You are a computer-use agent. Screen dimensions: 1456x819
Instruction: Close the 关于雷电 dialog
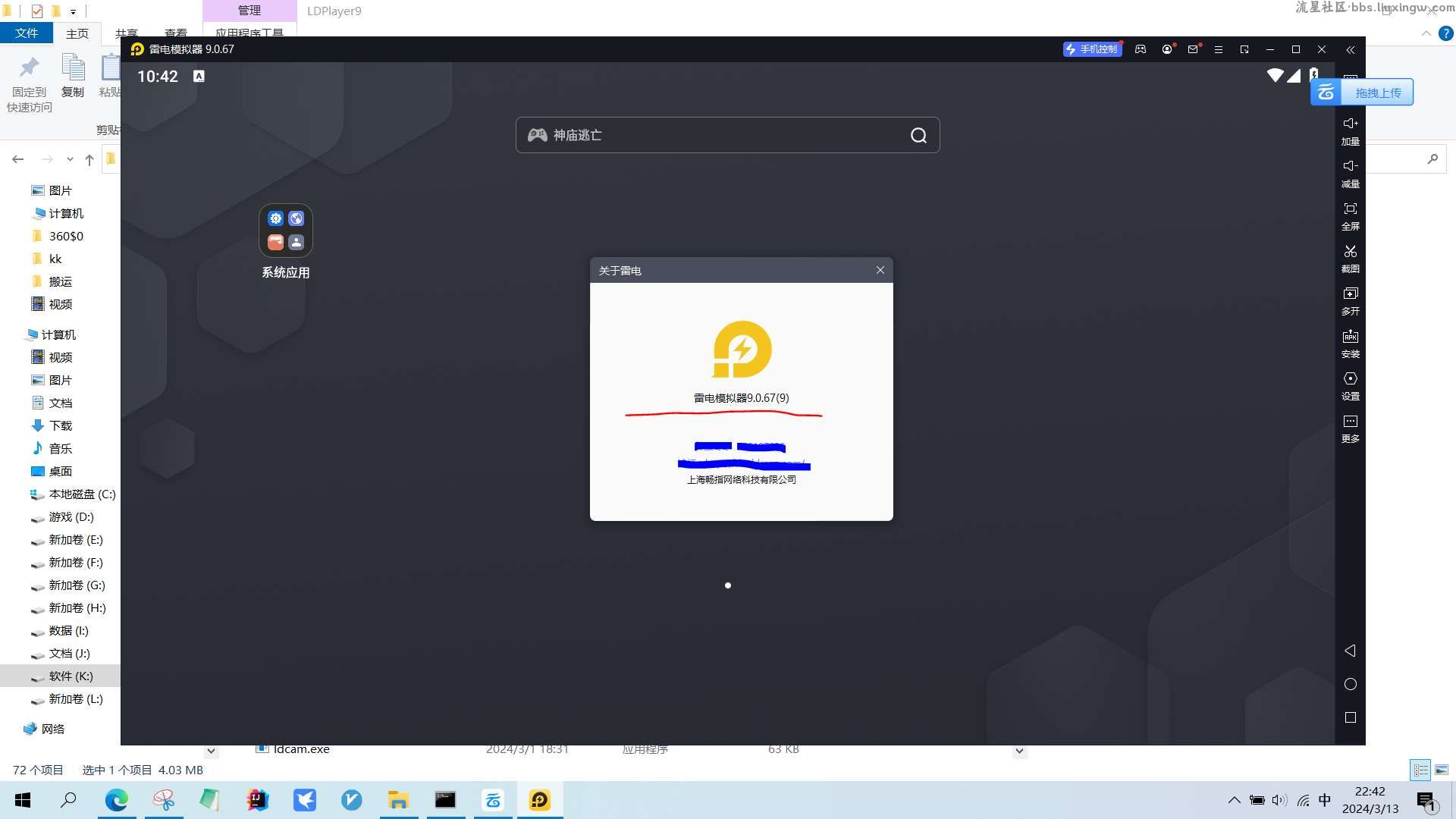pos(880,270)
